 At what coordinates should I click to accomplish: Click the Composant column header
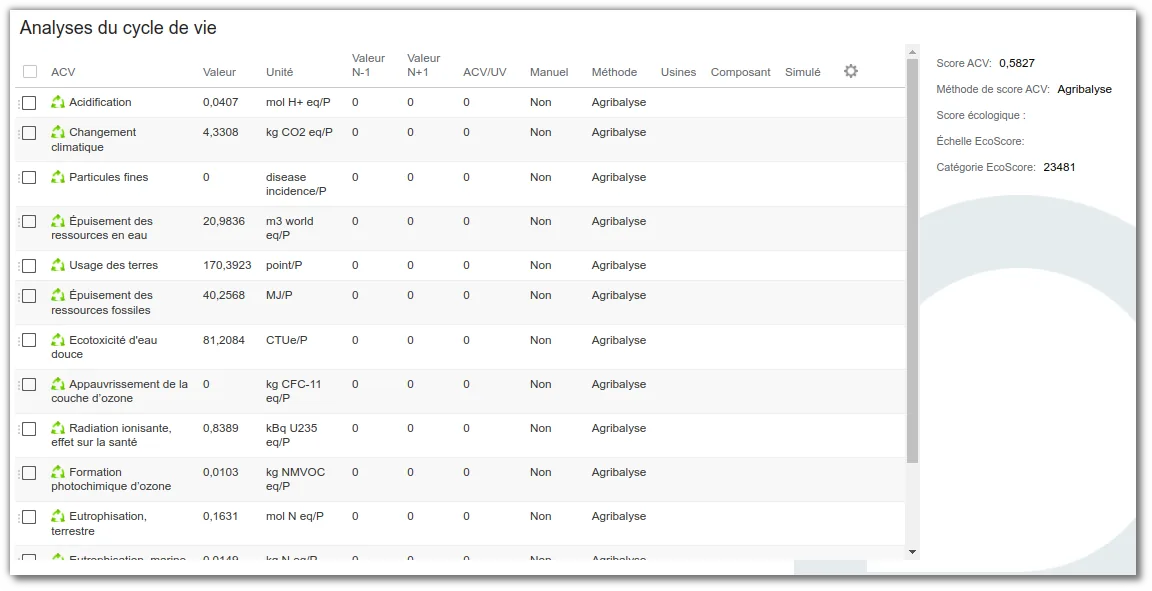point(741,72)
